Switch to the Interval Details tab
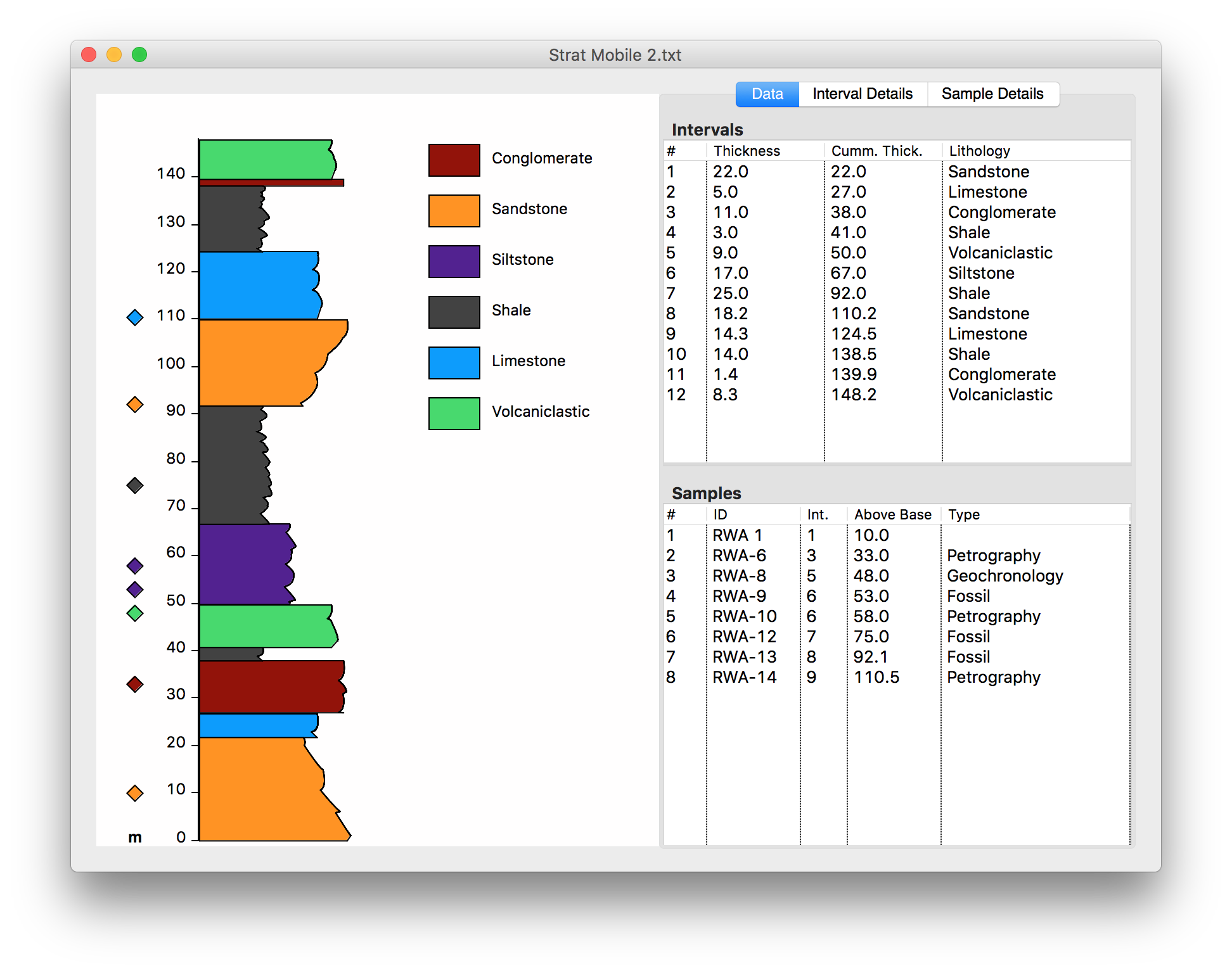This screenshot has height=973, width=1232. pos(863,94)
